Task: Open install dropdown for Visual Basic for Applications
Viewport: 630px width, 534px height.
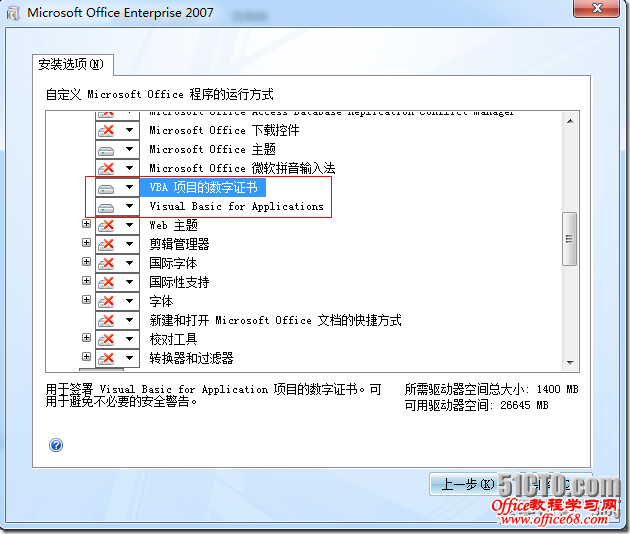Action: 129,206
